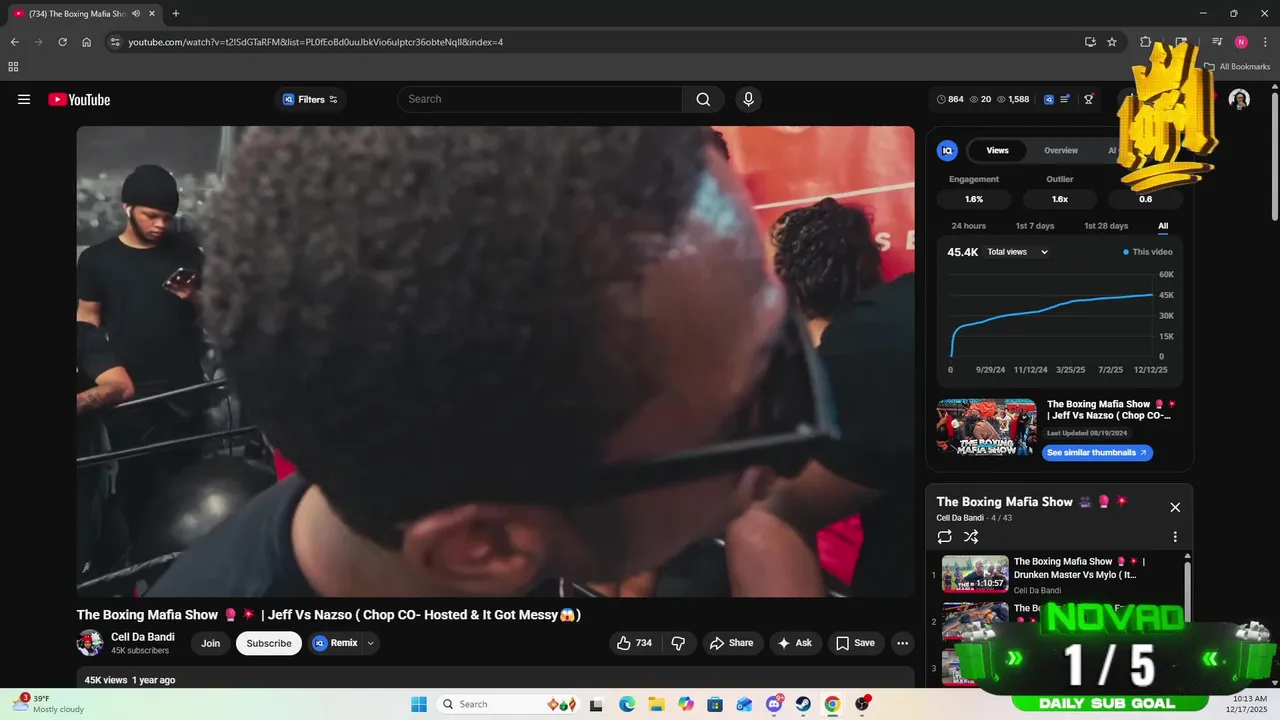Mute the tab via speaker icon
1280x720 pixels.
tap(136, 13)
